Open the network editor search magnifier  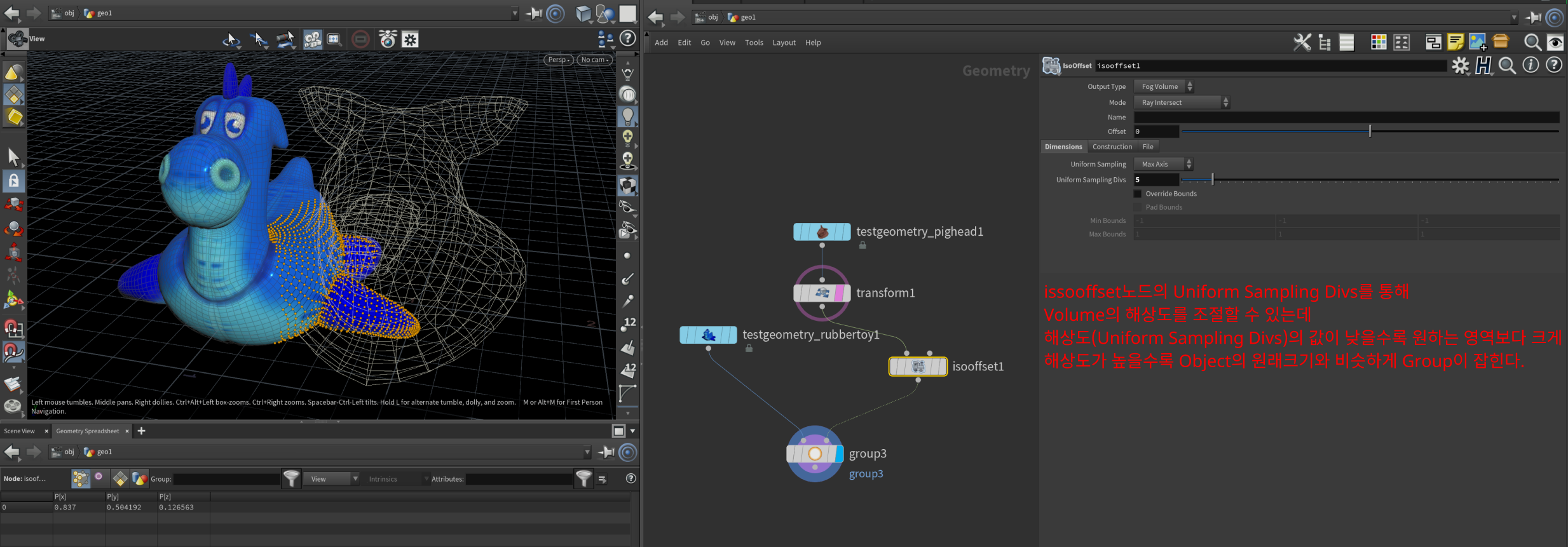pyautogui.click(x=1532, y=43)
